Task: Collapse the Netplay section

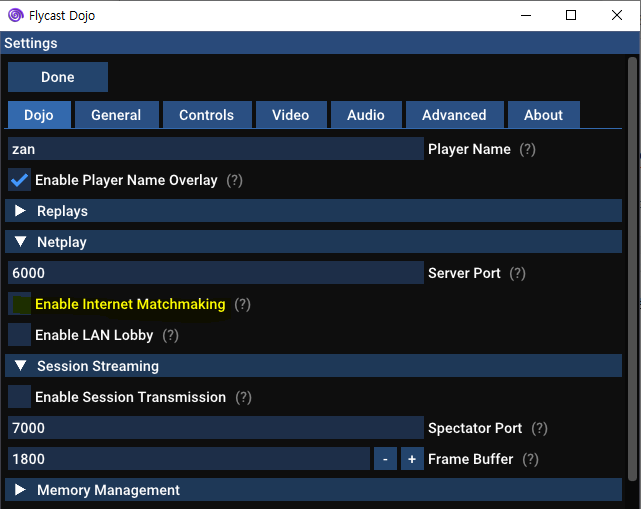Action: (x=314, y=242)
